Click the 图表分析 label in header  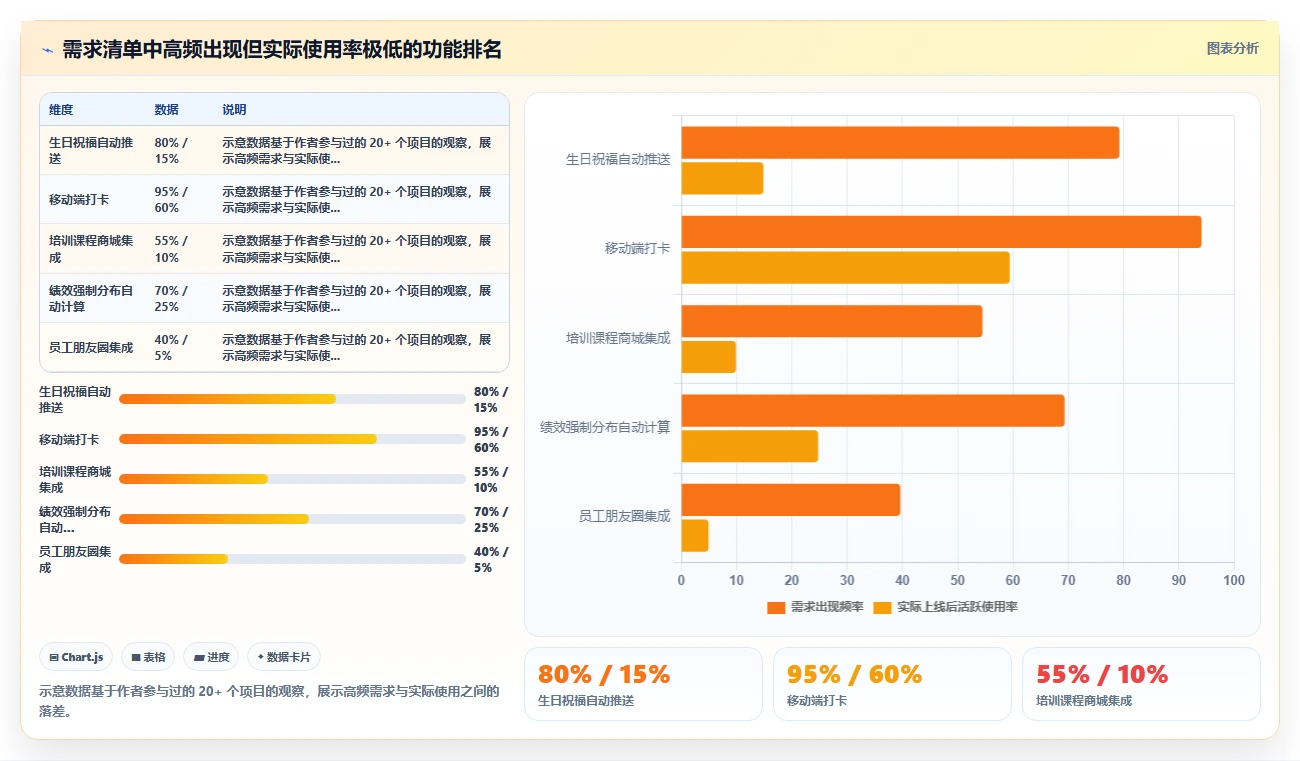tap(1232, 48)
